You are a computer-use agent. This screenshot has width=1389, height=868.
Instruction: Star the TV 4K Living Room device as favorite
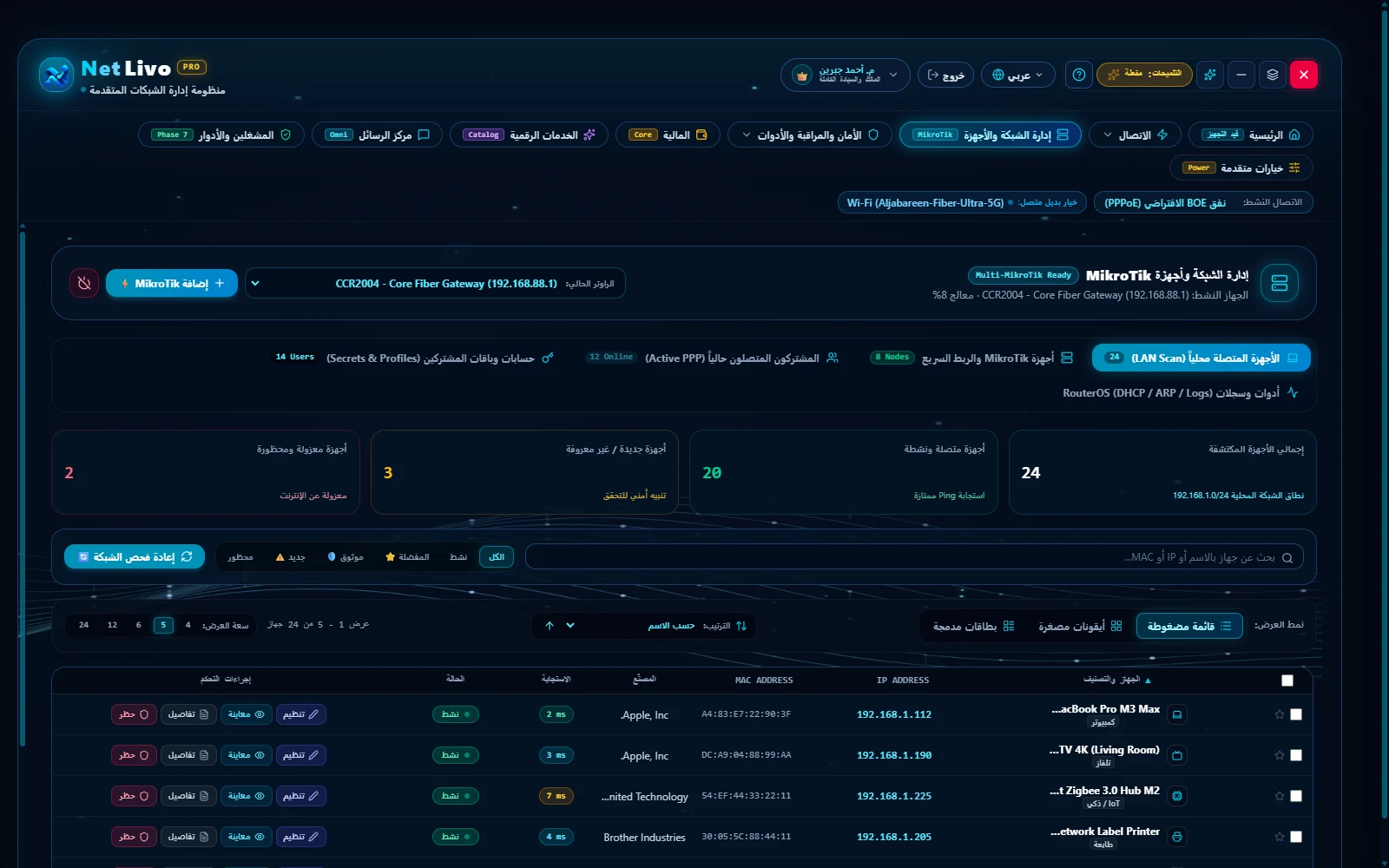[1279, 755]
